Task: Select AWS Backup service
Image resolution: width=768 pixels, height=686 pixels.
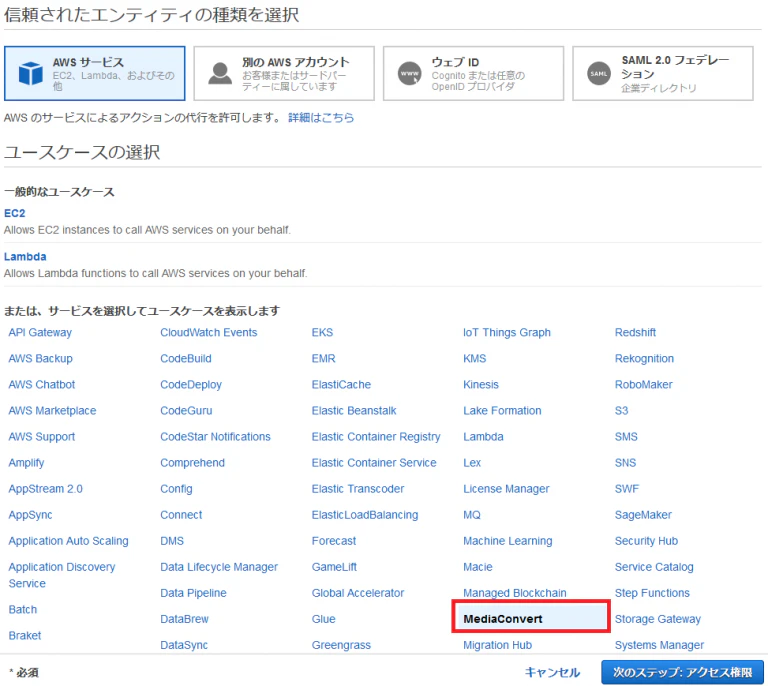Action: click(x=41, y=358)
